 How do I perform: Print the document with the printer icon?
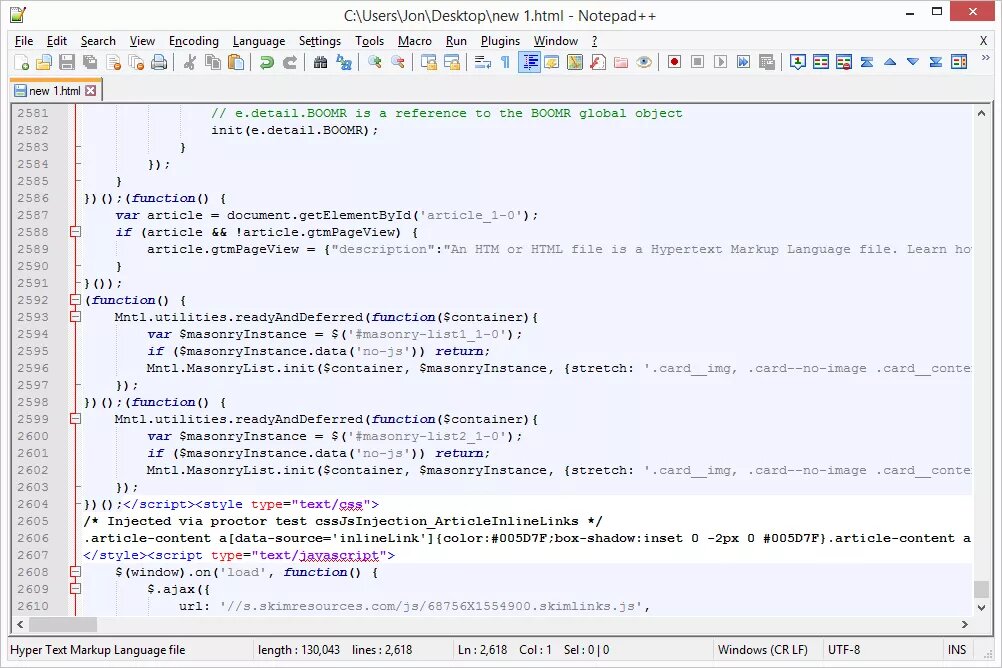point(159,62)
